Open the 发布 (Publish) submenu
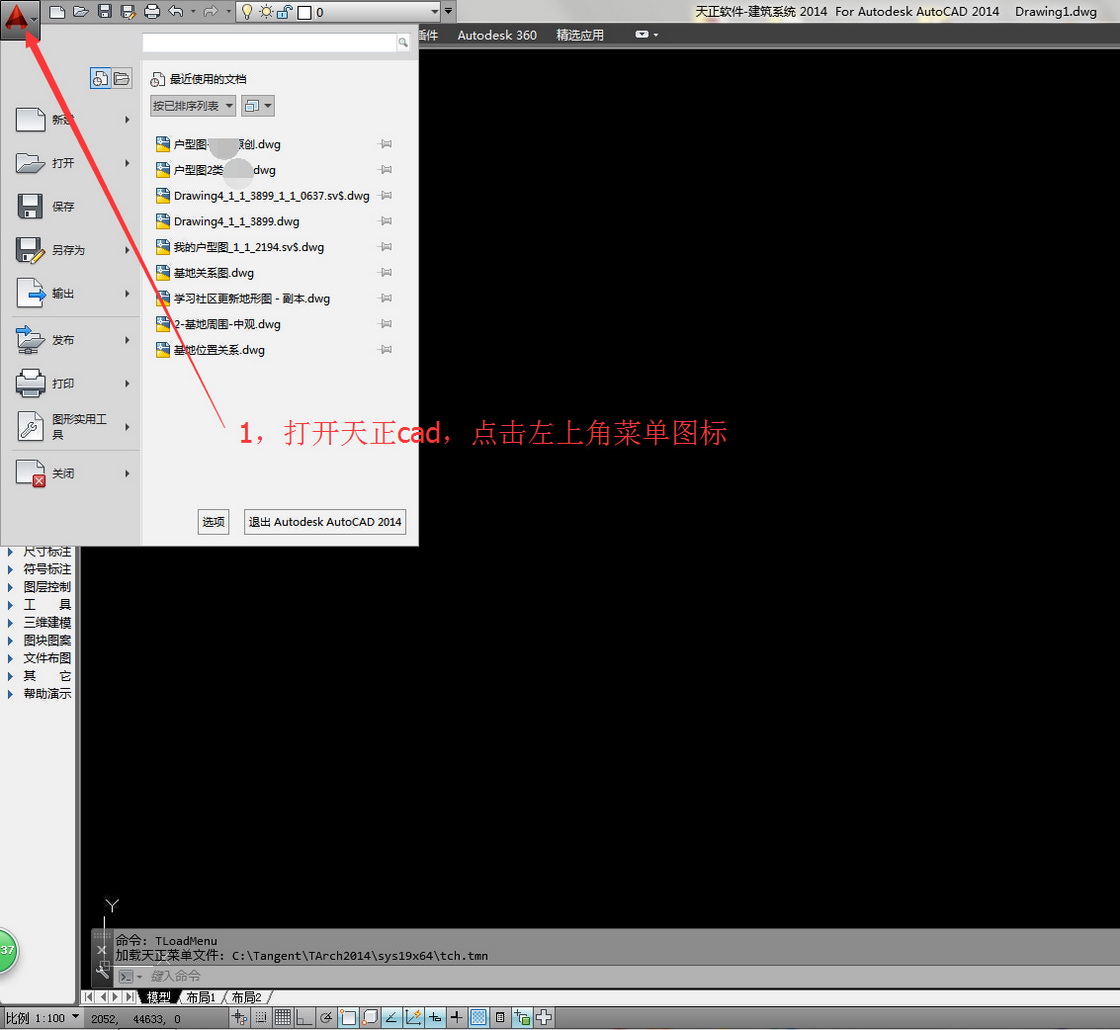1120x1030 pixels. (x=127, y=340)
